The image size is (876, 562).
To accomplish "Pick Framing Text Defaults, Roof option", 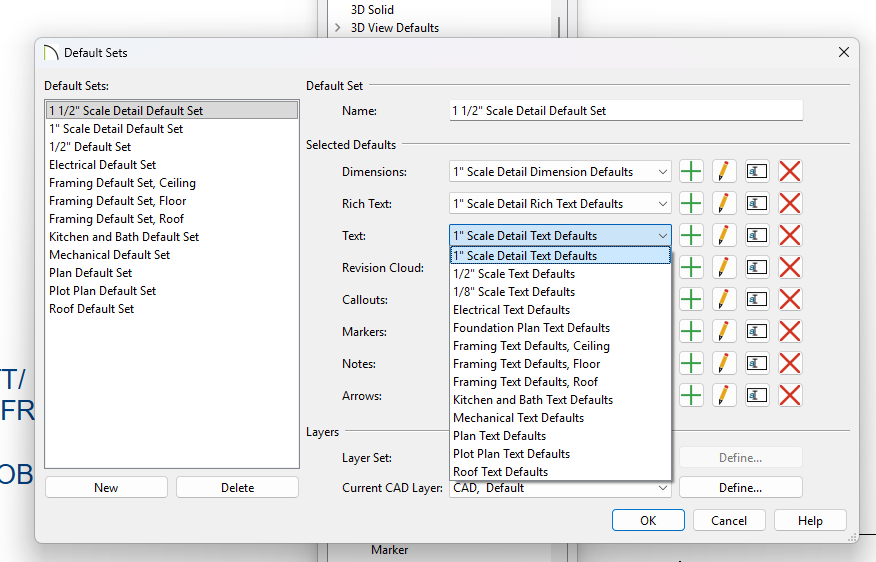I will coord(525,382).
